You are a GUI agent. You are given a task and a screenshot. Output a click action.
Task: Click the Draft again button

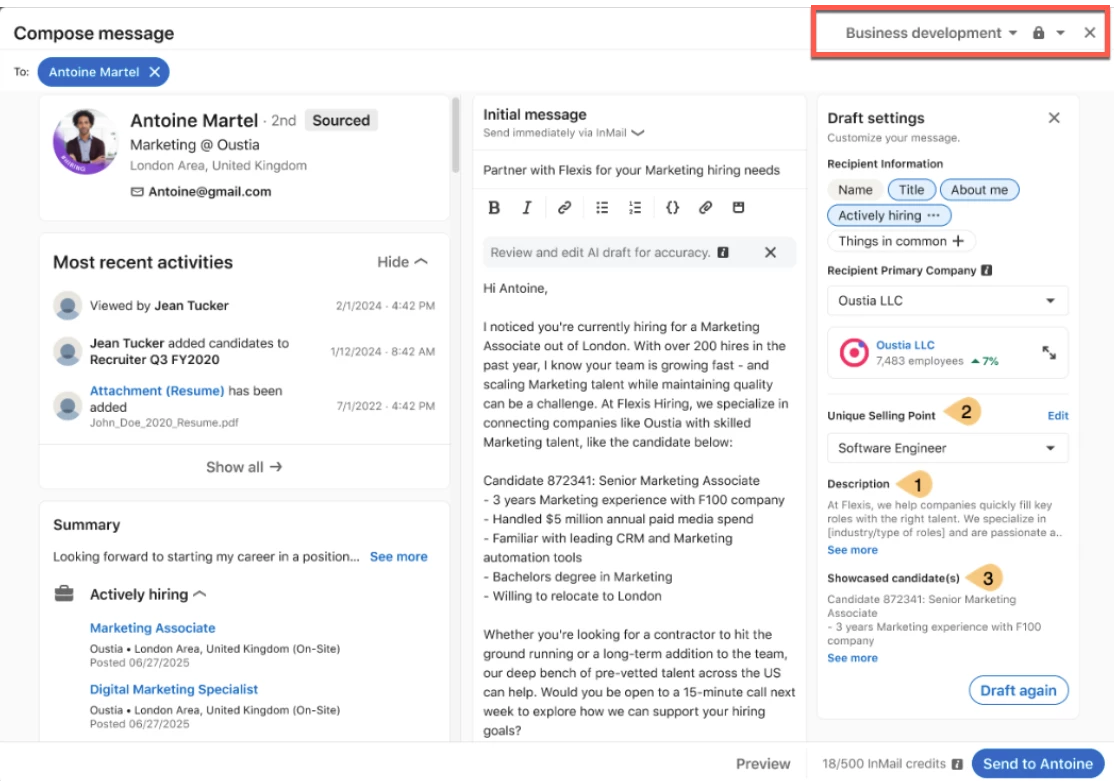click(x=1018, y=690)
